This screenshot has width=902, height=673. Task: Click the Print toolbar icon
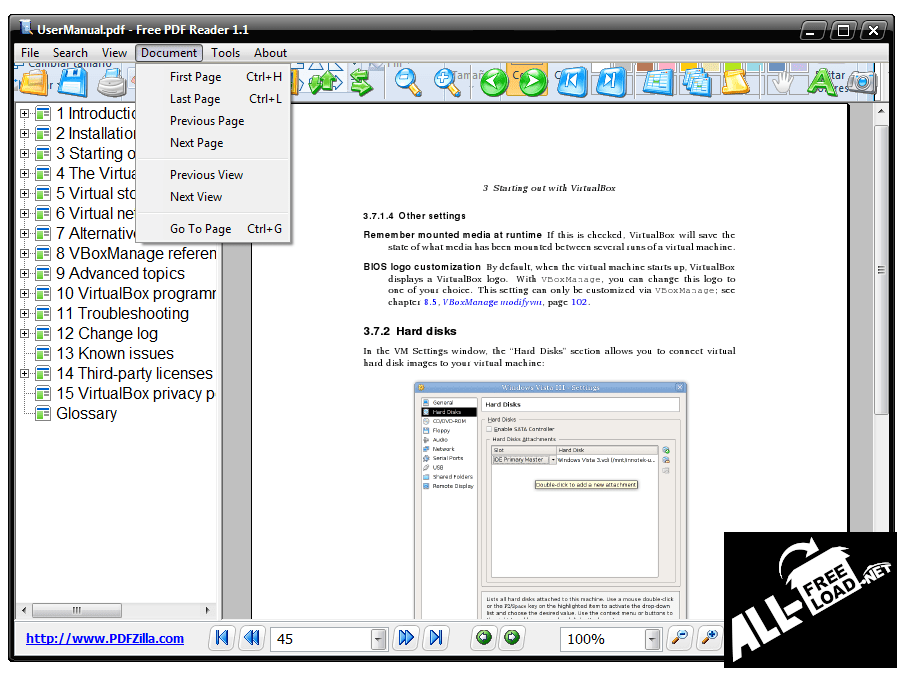point(112,83)
